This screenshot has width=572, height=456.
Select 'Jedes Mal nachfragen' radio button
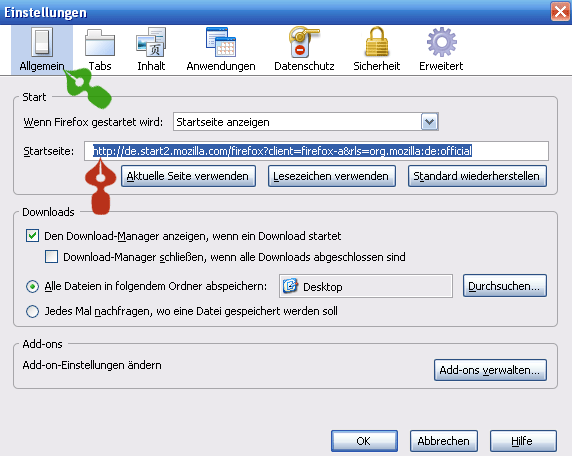coord(32,312)
